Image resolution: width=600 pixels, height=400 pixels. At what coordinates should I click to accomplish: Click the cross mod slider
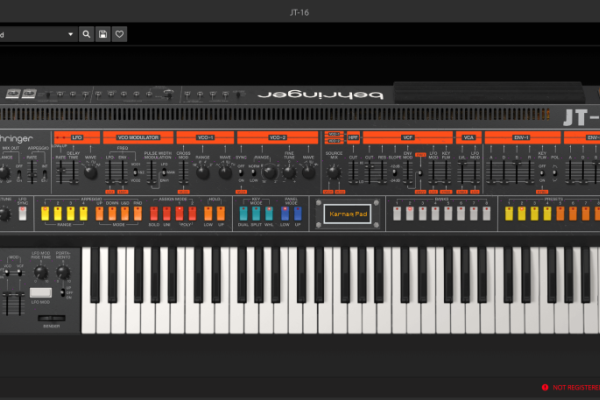point(184,172)
